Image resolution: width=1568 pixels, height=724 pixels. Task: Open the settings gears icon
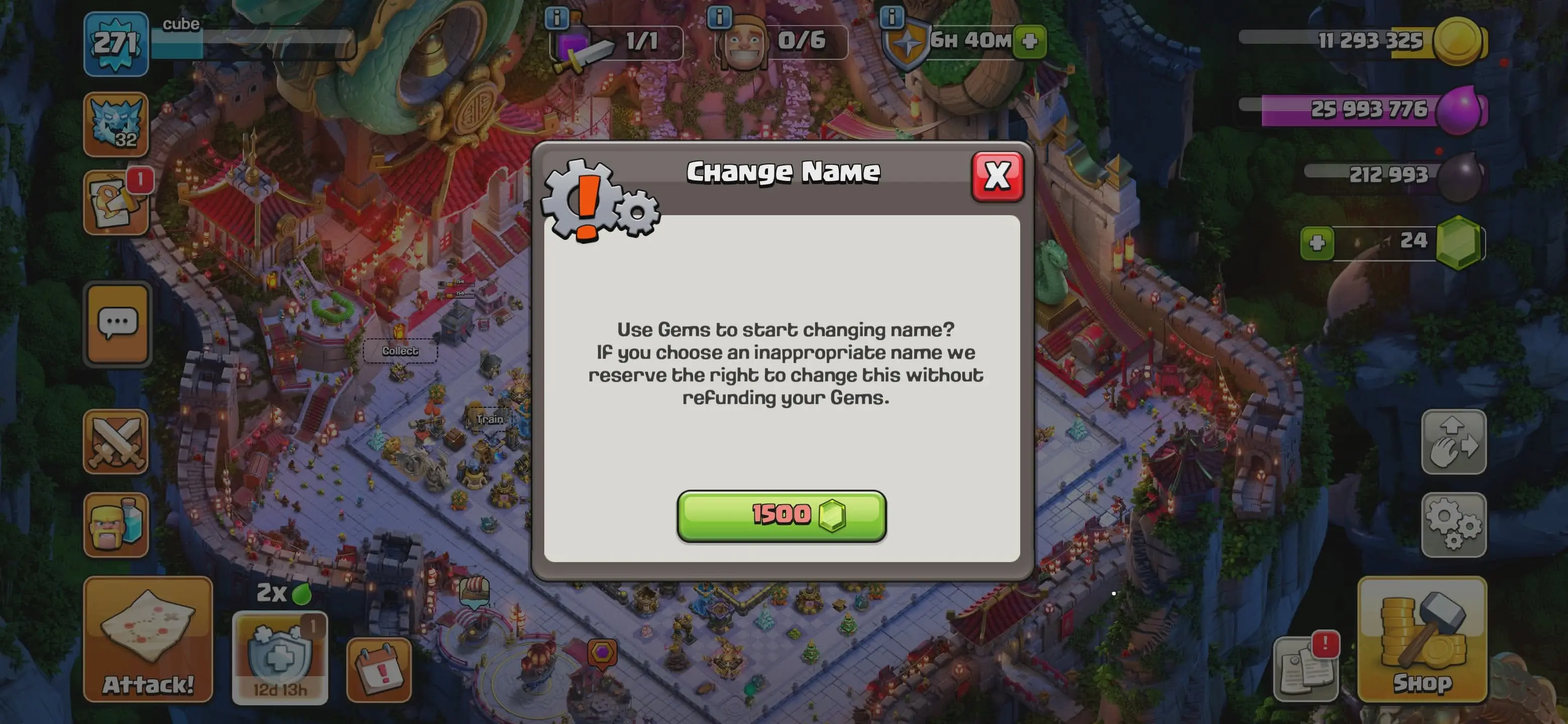(1453, 524)
